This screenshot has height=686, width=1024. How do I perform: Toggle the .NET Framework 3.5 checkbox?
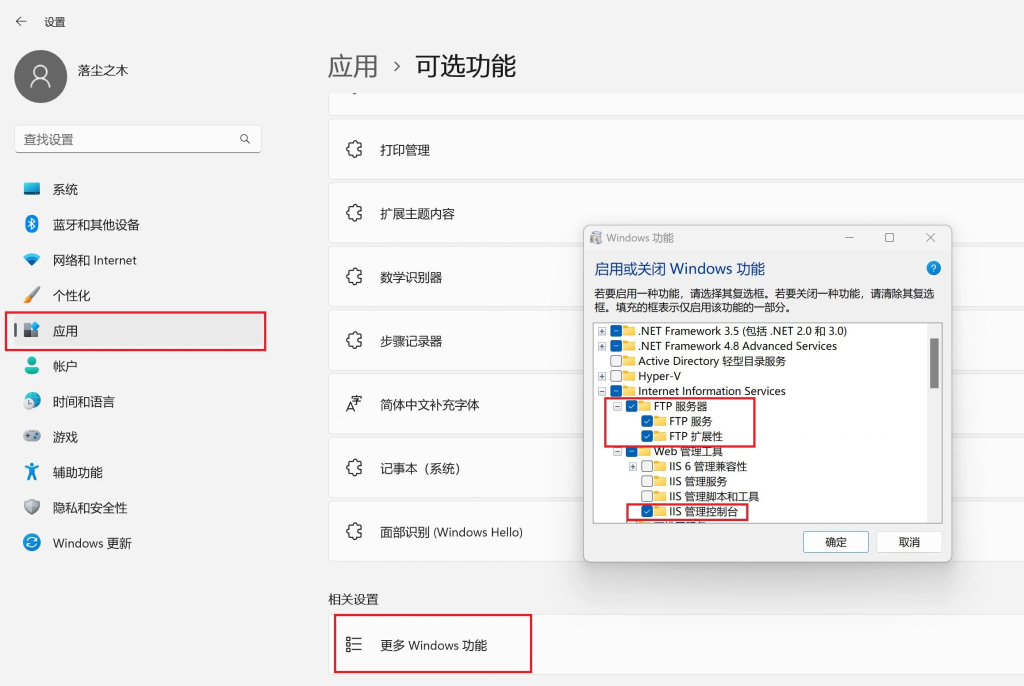[616, 331]
